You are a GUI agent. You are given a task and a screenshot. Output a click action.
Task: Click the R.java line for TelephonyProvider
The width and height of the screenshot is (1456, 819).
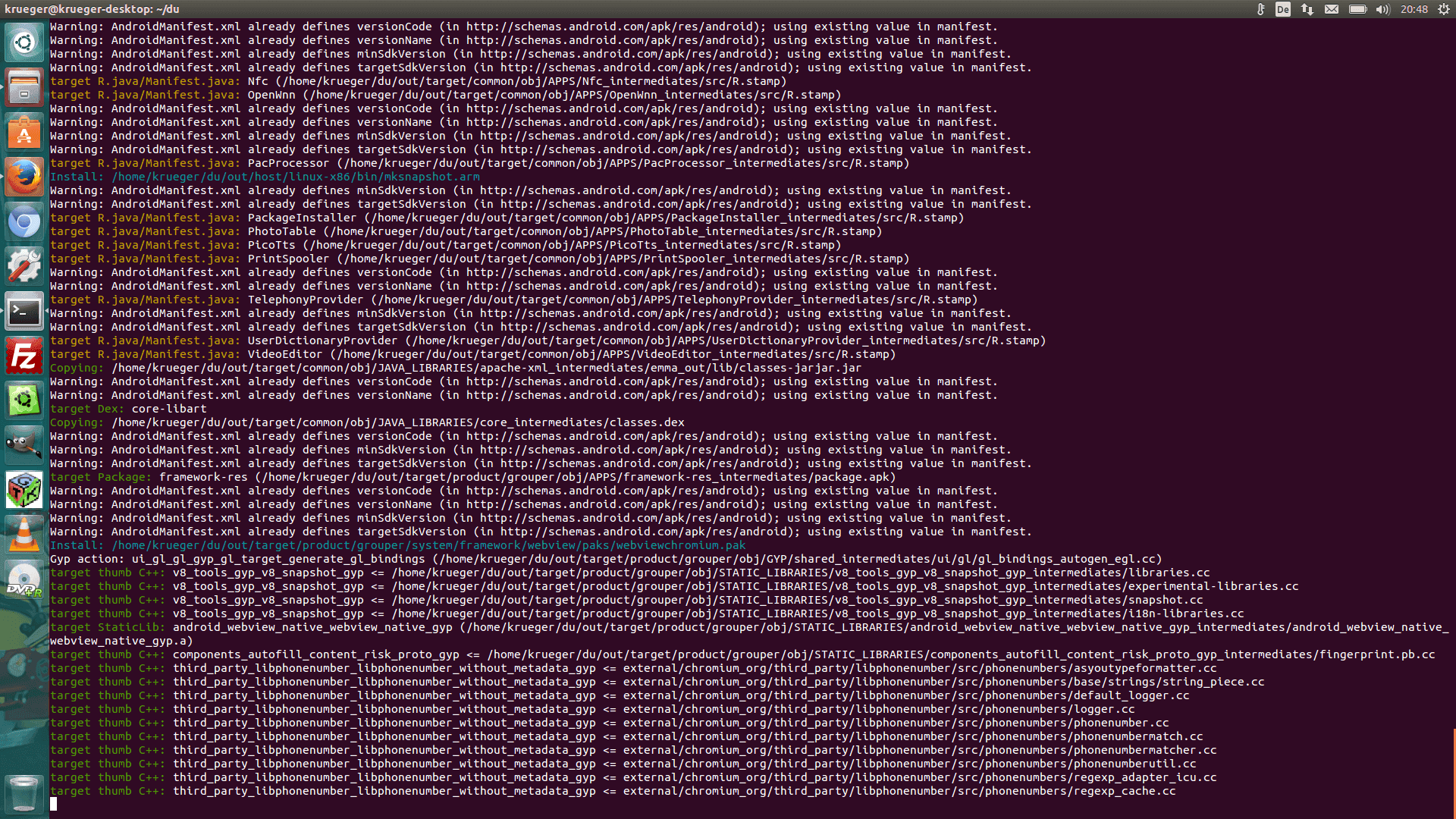tap(514, 300)
